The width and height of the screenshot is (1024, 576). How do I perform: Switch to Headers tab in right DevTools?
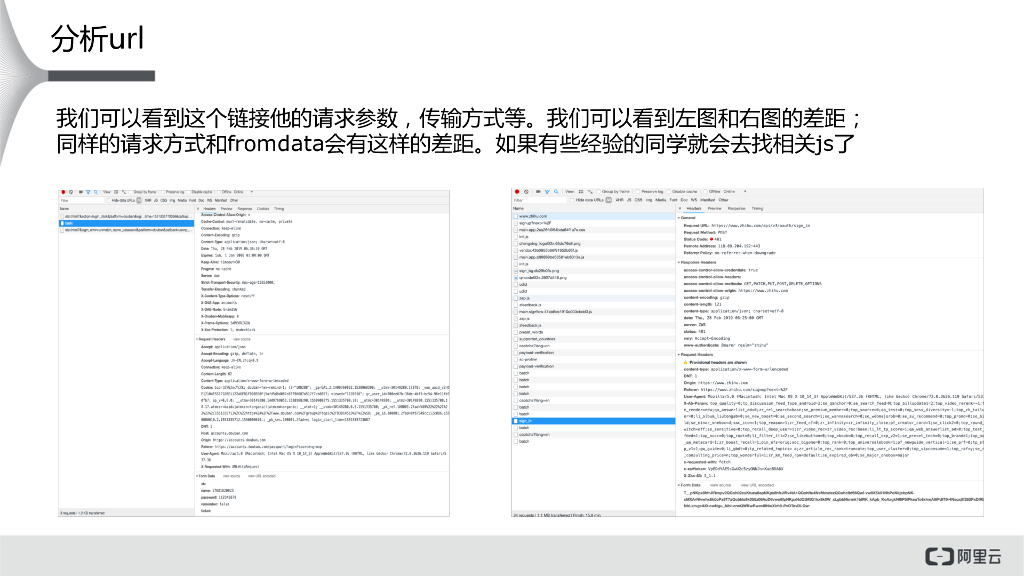coord(694,208)
